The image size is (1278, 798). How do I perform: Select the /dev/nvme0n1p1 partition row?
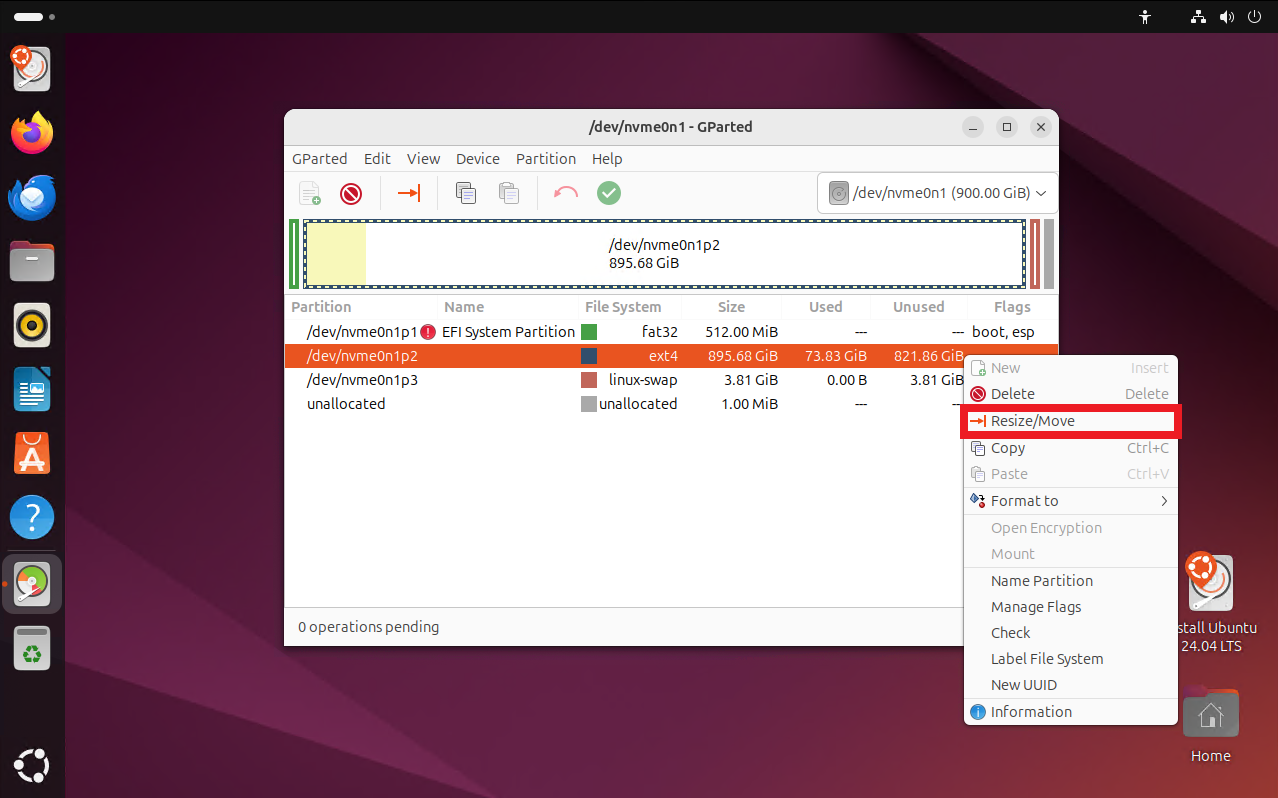tap(671, 332)
